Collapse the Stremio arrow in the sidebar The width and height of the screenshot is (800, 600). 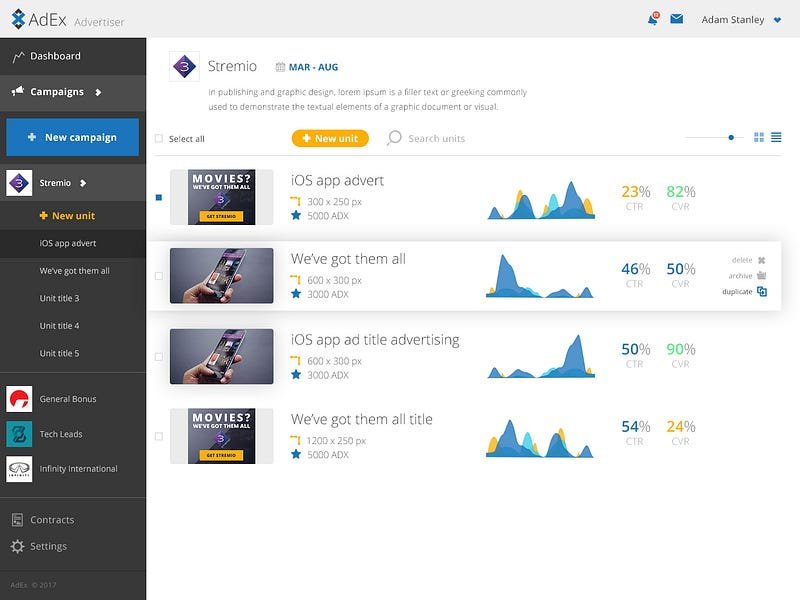pyautogui.click(x=83, y=183)
